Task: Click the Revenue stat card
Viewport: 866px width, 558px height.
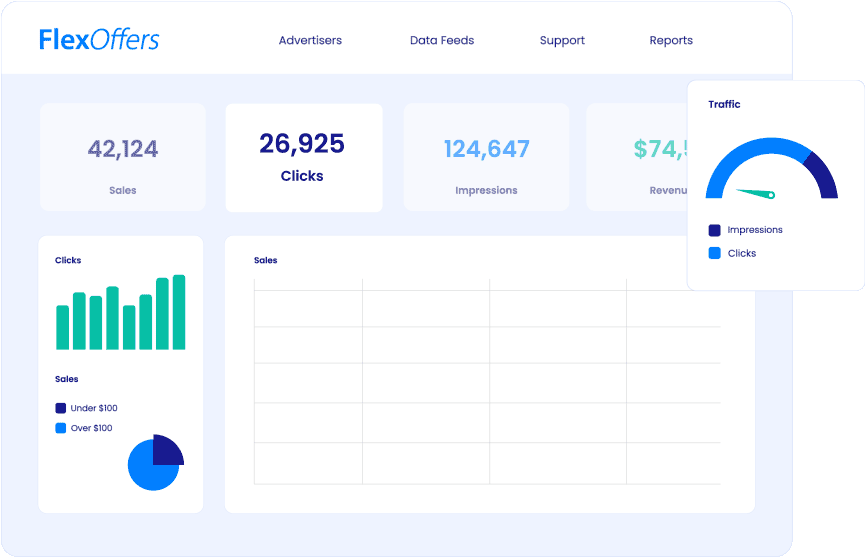Action: click(640, 158)
